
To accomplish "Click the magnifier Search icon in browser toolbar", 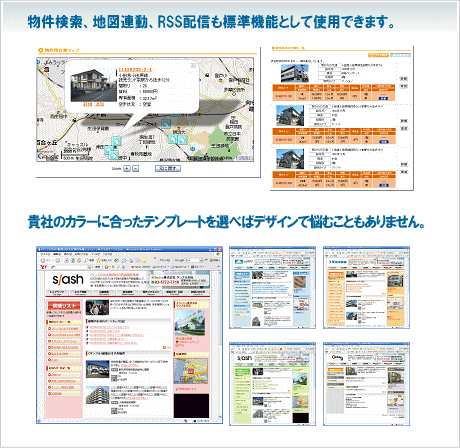I will point(86,260).
